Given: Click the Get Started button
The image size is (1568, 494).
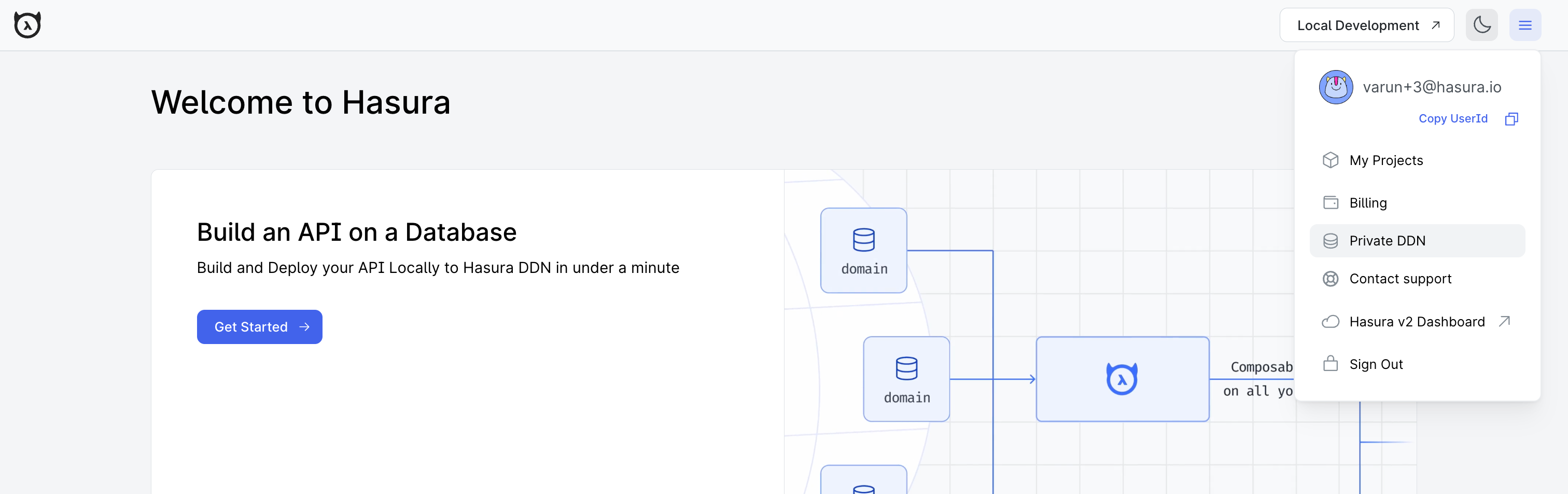Looking at the screenshot, I should [x=259, y=327].
